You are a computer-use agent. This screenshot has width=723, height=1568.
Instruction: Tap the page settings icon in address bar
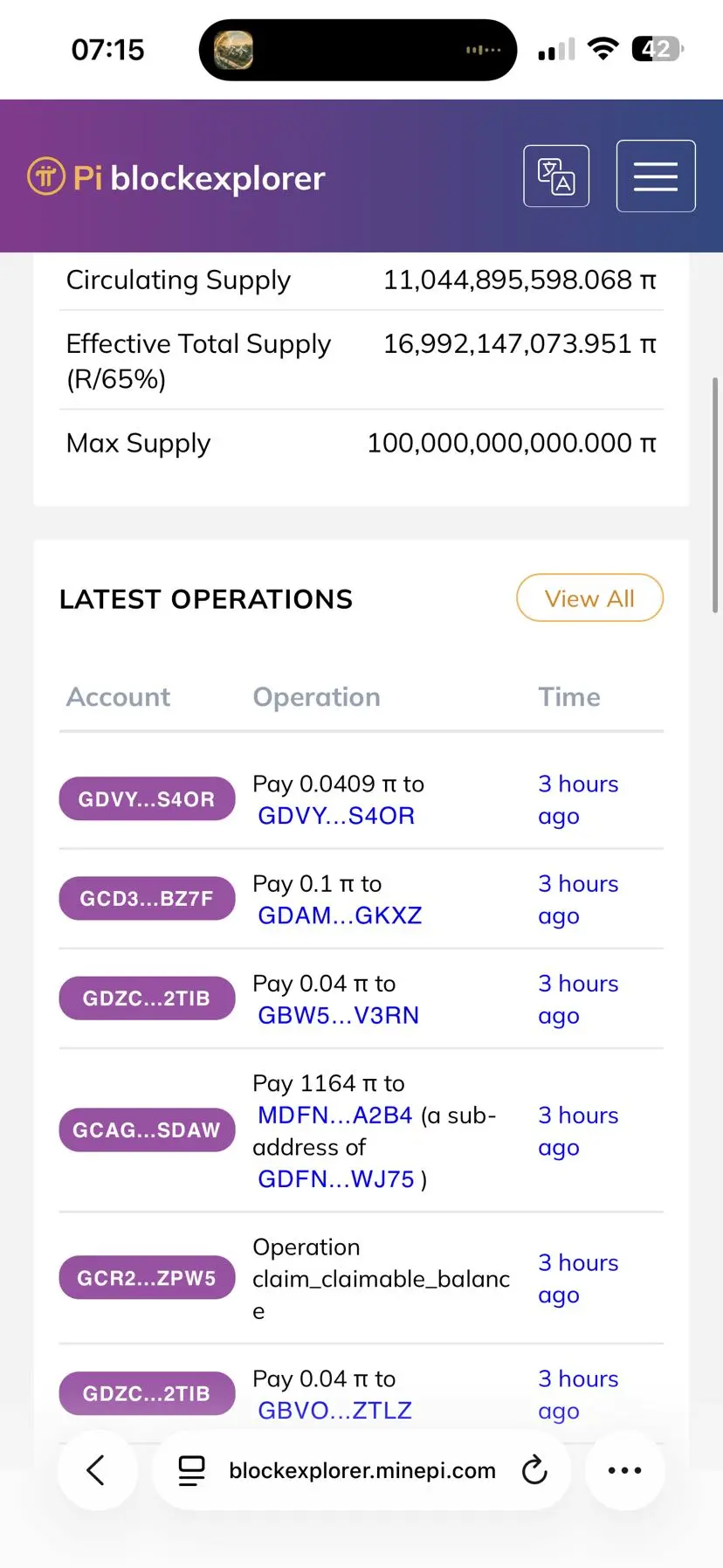[192, 1470]
